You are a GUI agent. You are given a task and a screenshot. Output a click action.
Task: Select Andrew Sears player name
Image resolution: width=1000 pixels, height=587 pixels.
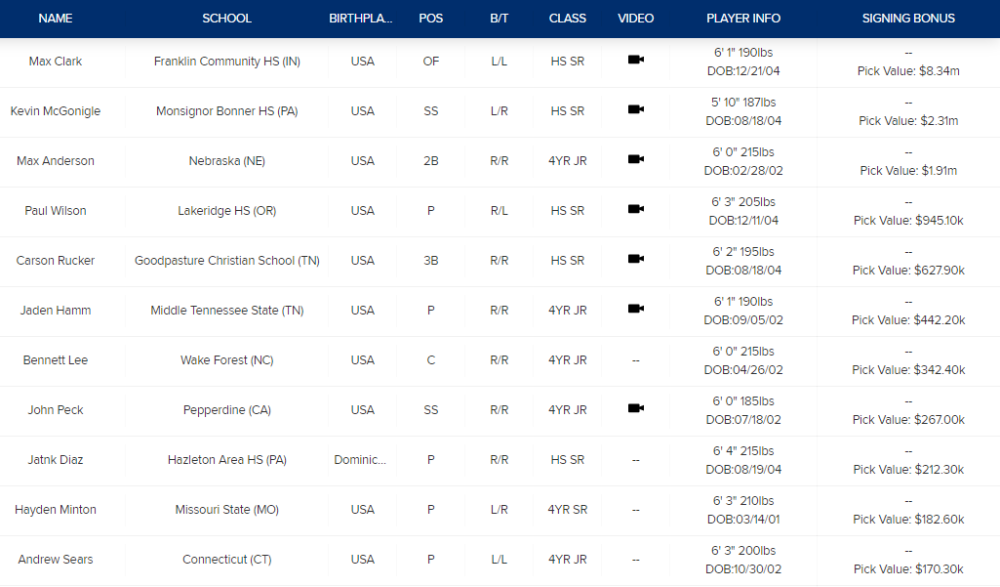[56, 559]
